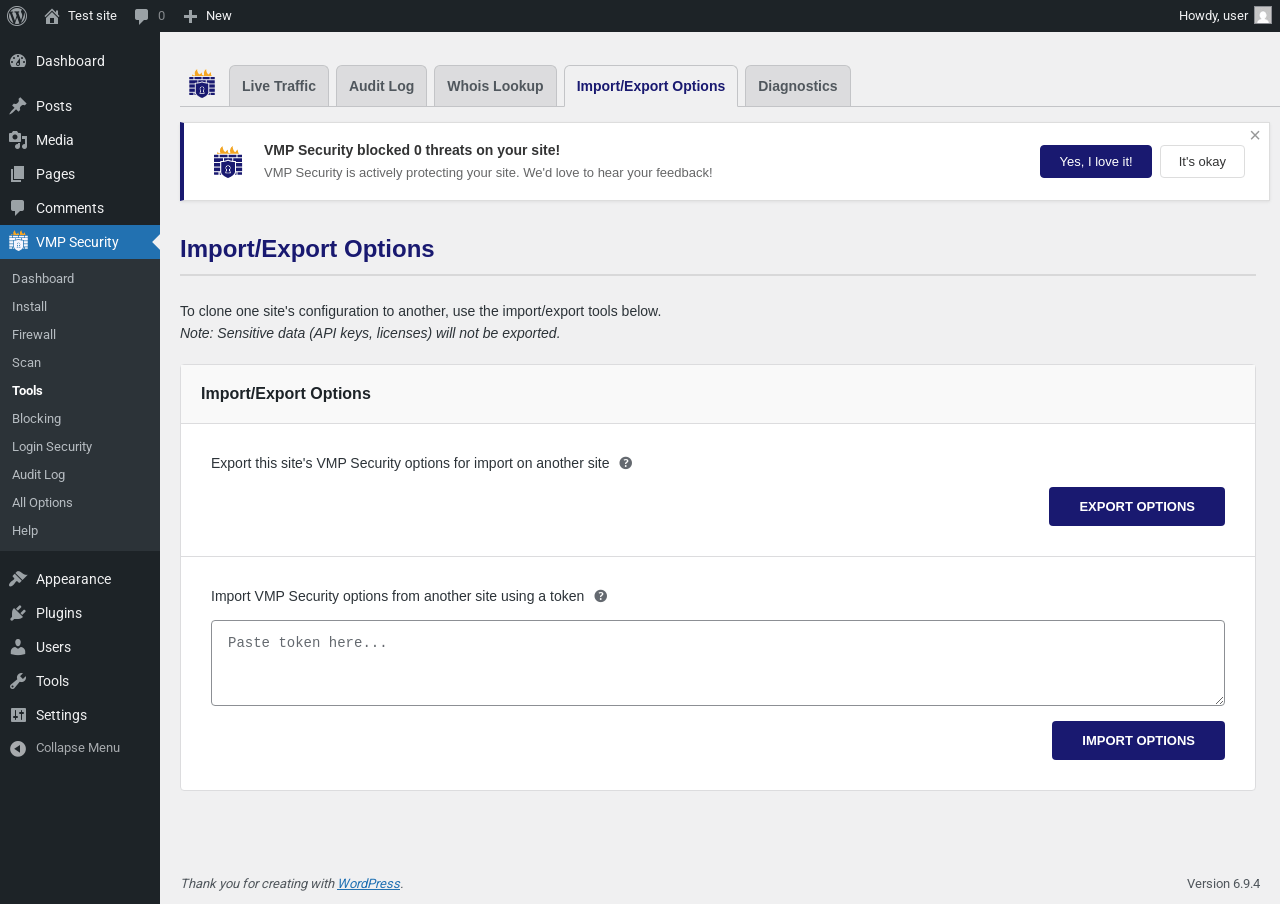The image size is (1280, 904).
Task: Click the Plugins plug icon
Action: coord(18,613)
